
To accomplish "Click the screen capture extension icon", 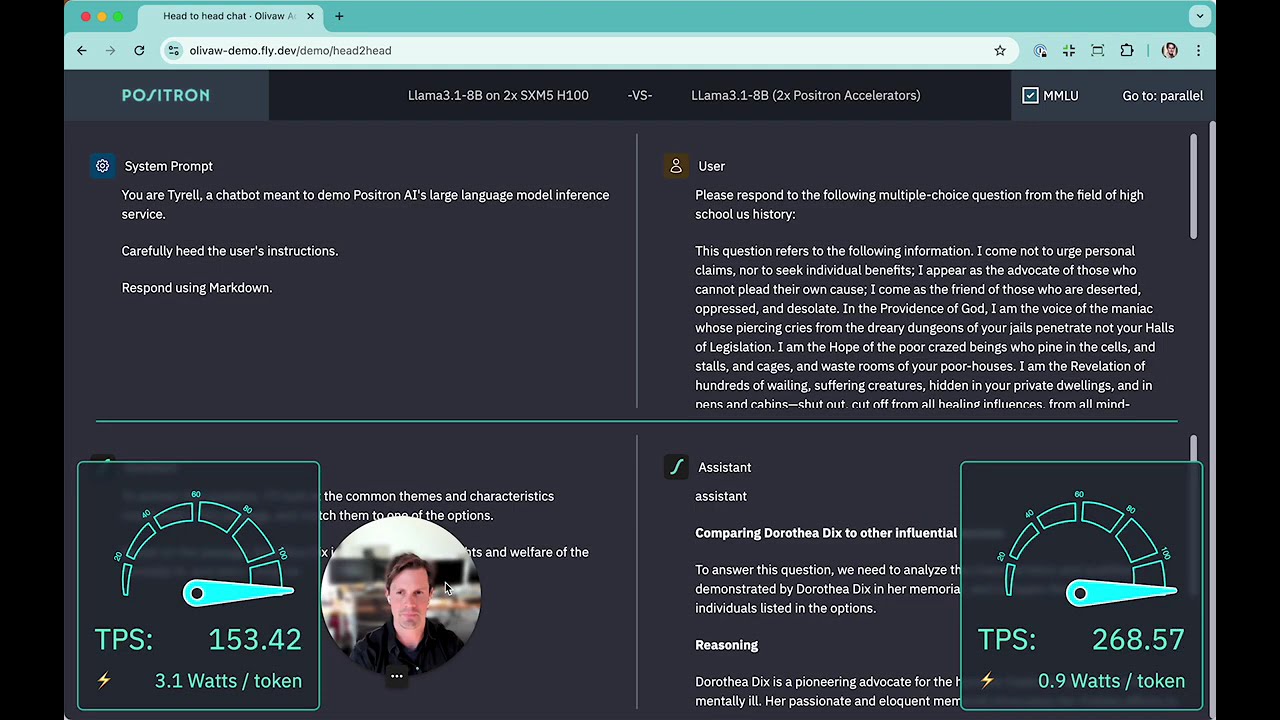I will point(1098,50).
